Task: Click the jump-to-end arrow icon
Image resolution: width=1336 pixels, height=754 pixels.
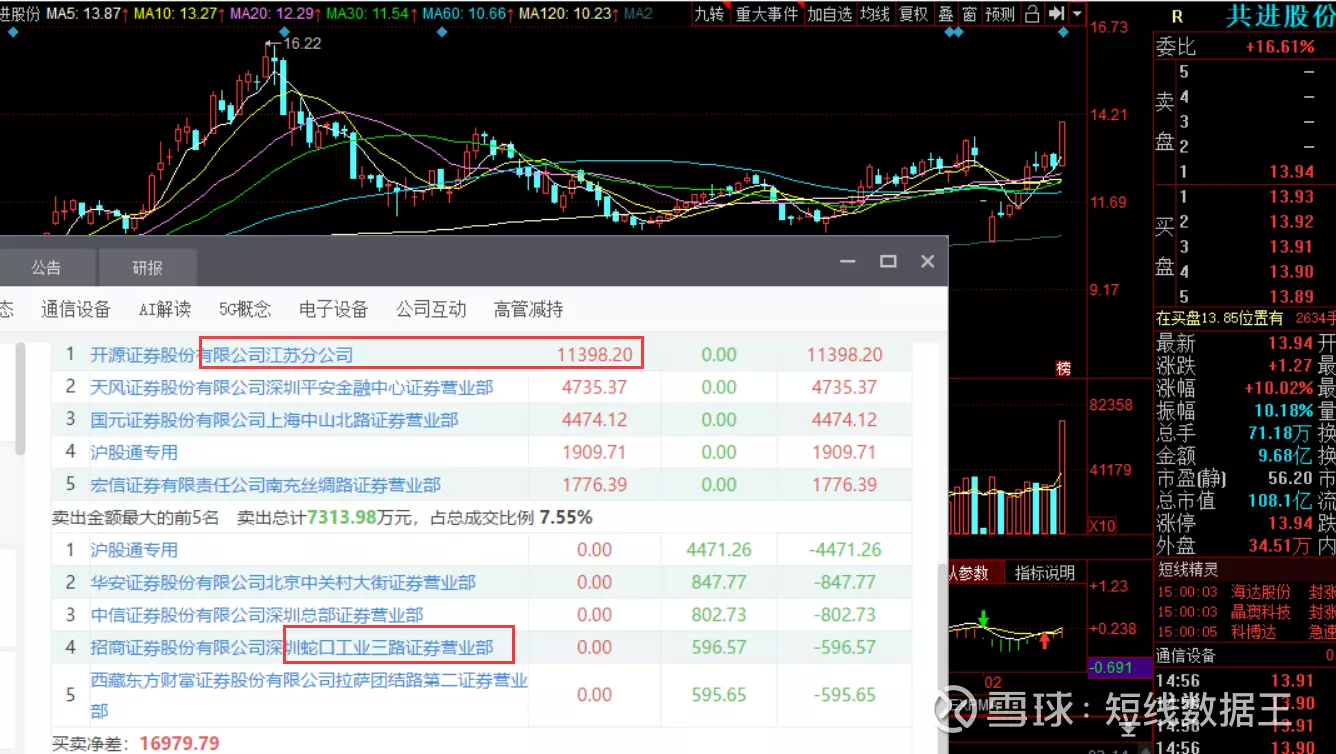Action: [x=1056, y=14]
